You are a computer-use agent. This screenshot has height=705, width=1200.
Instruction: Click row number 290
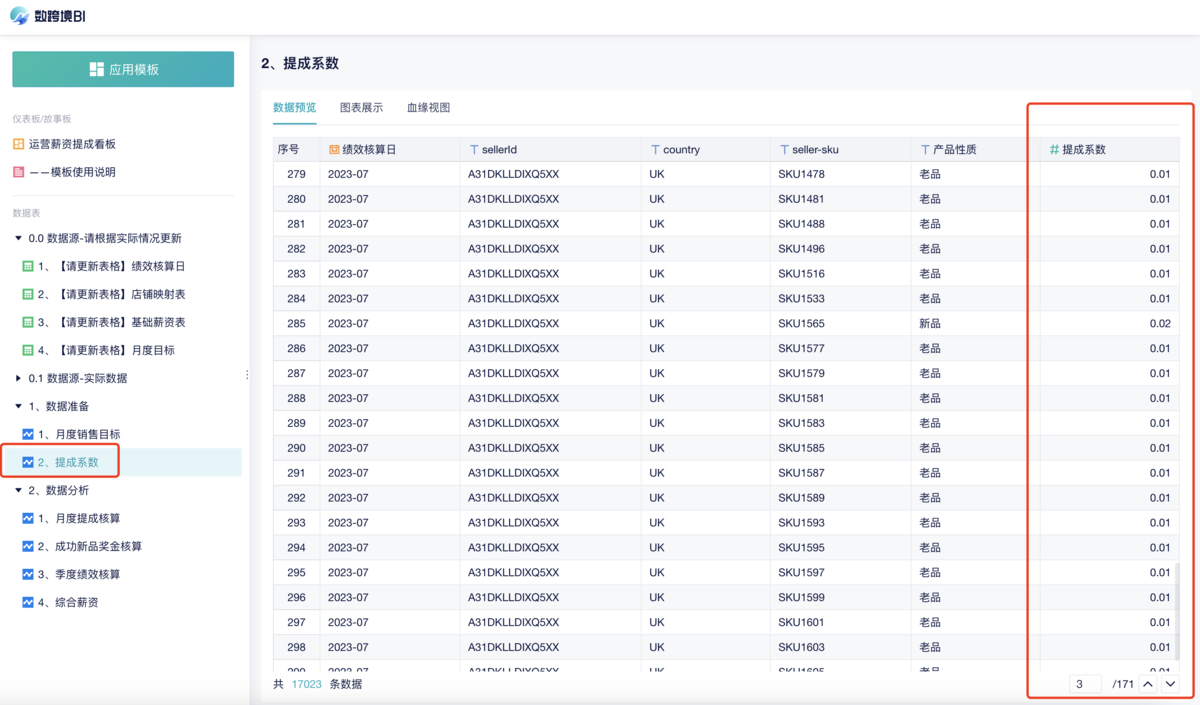click(296, 448)
